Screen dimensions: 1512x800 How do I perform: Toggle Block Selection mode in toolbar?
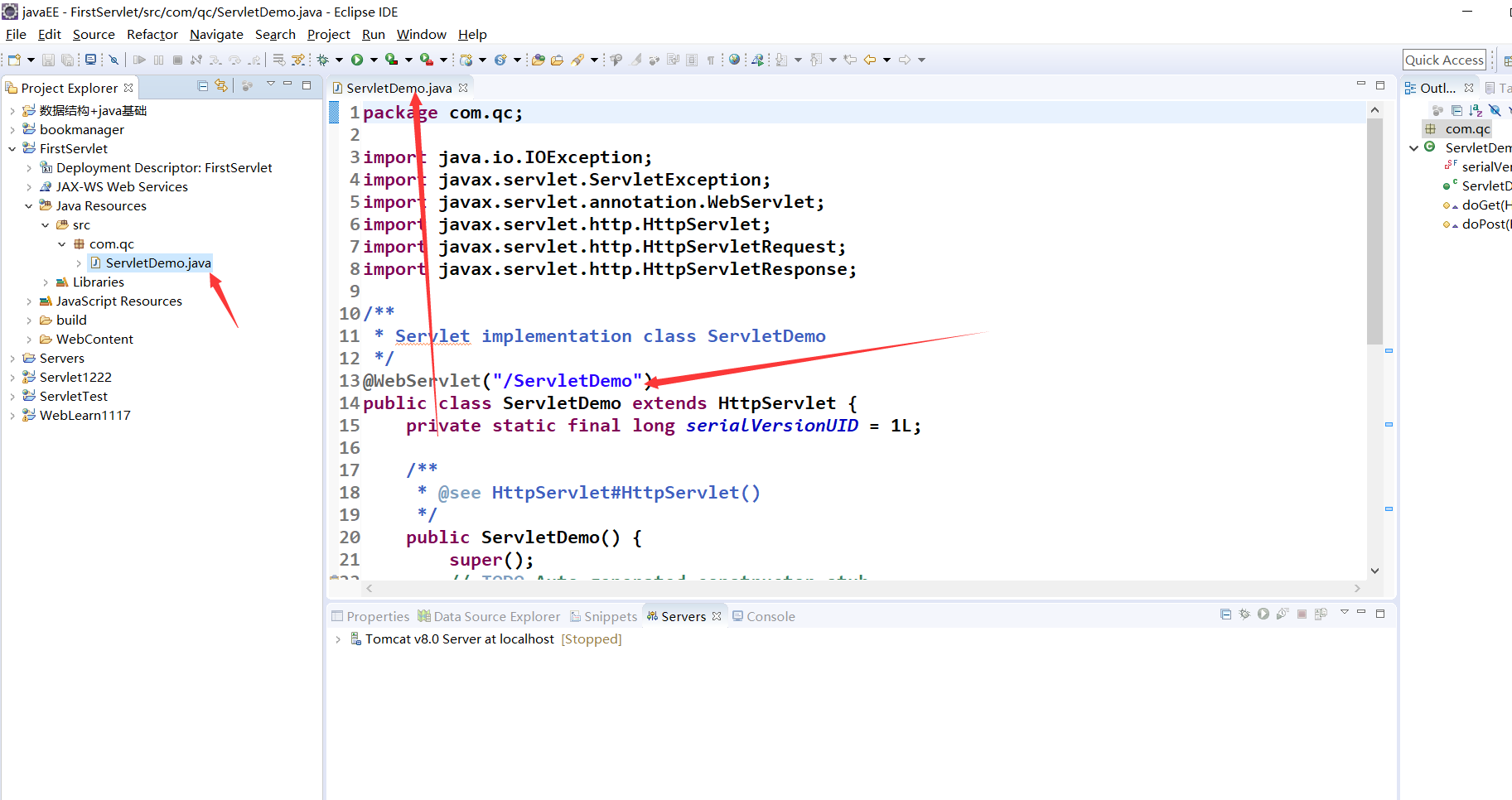point(692,60)
